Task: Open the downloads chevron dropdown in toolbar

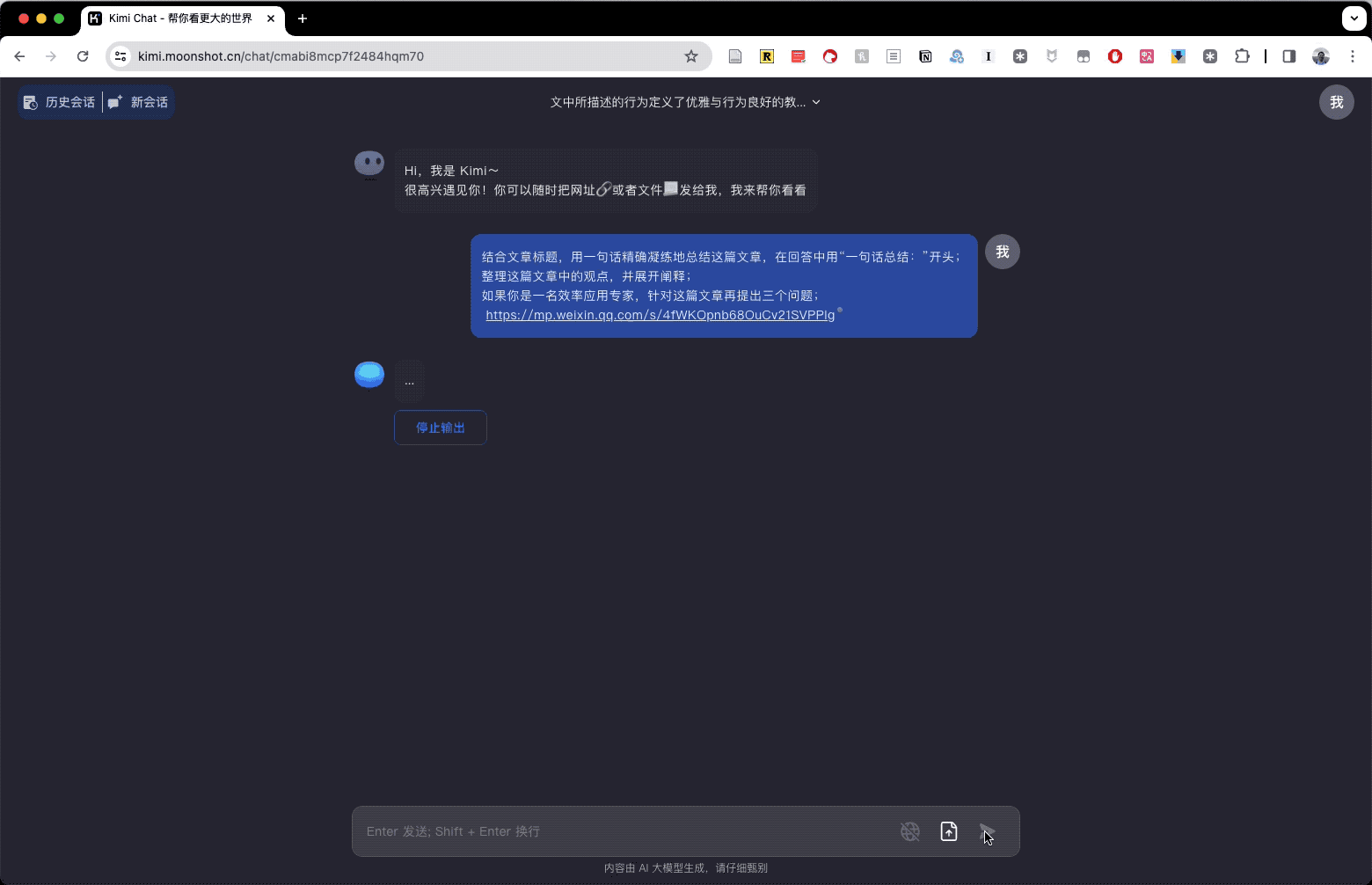Action: click(x=1354, y=18)
